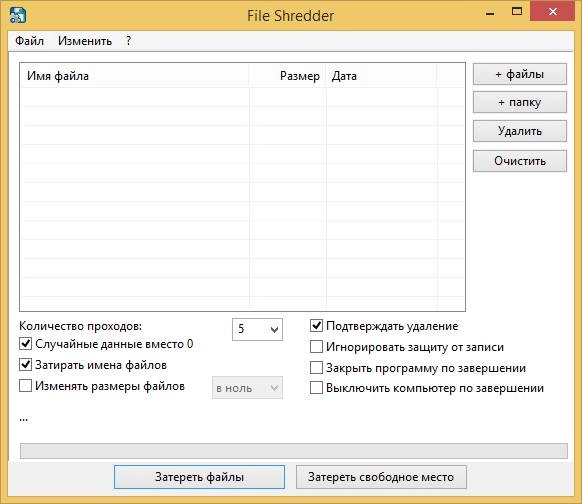Image resolution: width=582 pixels, height=504 pixels.
Task: Open the Изменить menu
Action: [x=85, y=41]
